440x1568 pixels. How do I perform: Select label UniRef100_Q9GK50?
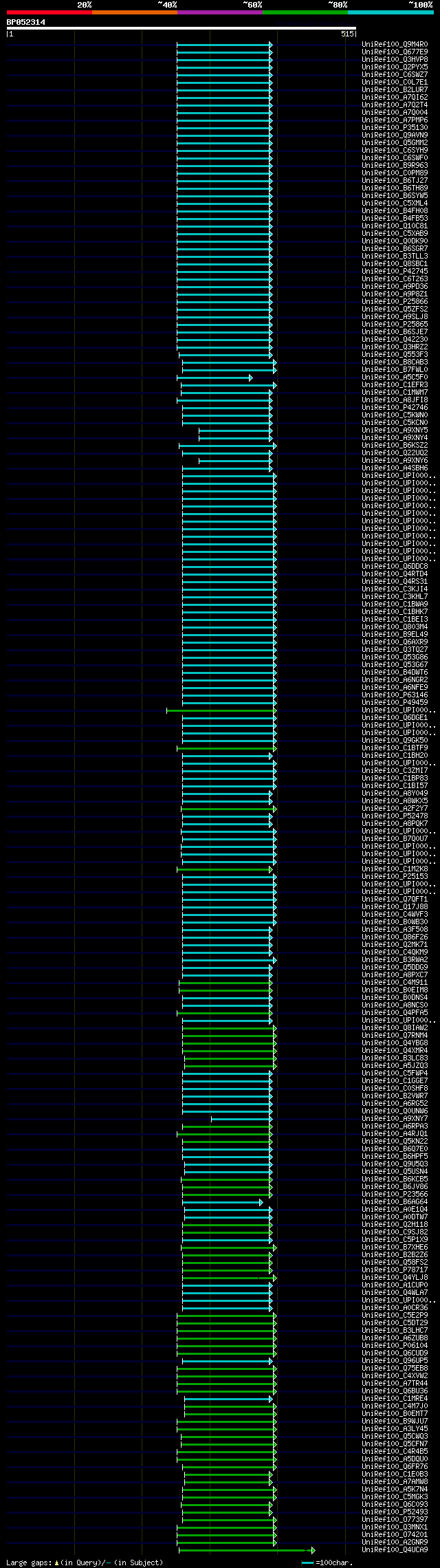coord(395,741)
